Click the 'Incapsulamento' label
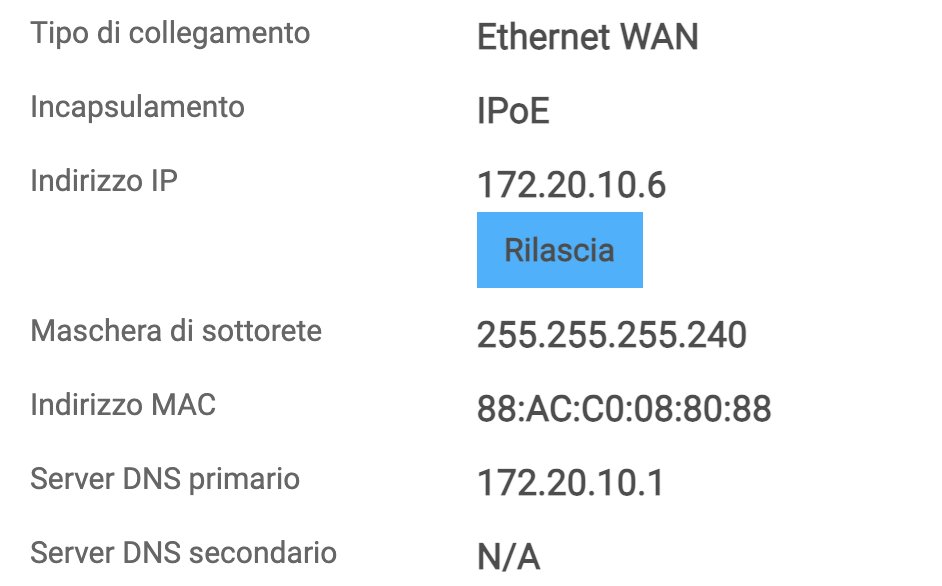 point(137,106)
